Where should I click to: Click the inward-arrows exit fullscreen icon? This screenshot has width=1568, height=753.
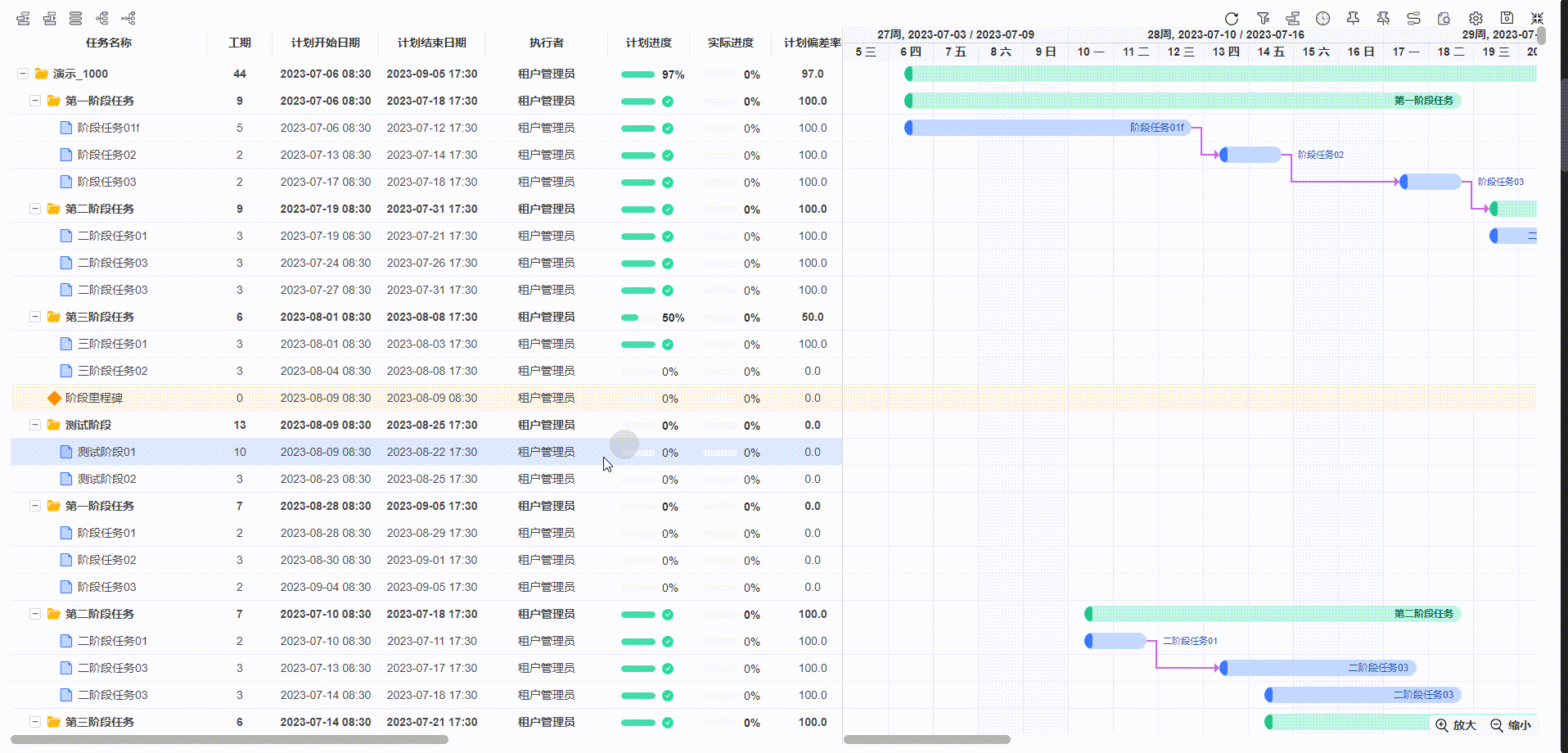(1537, 18)
